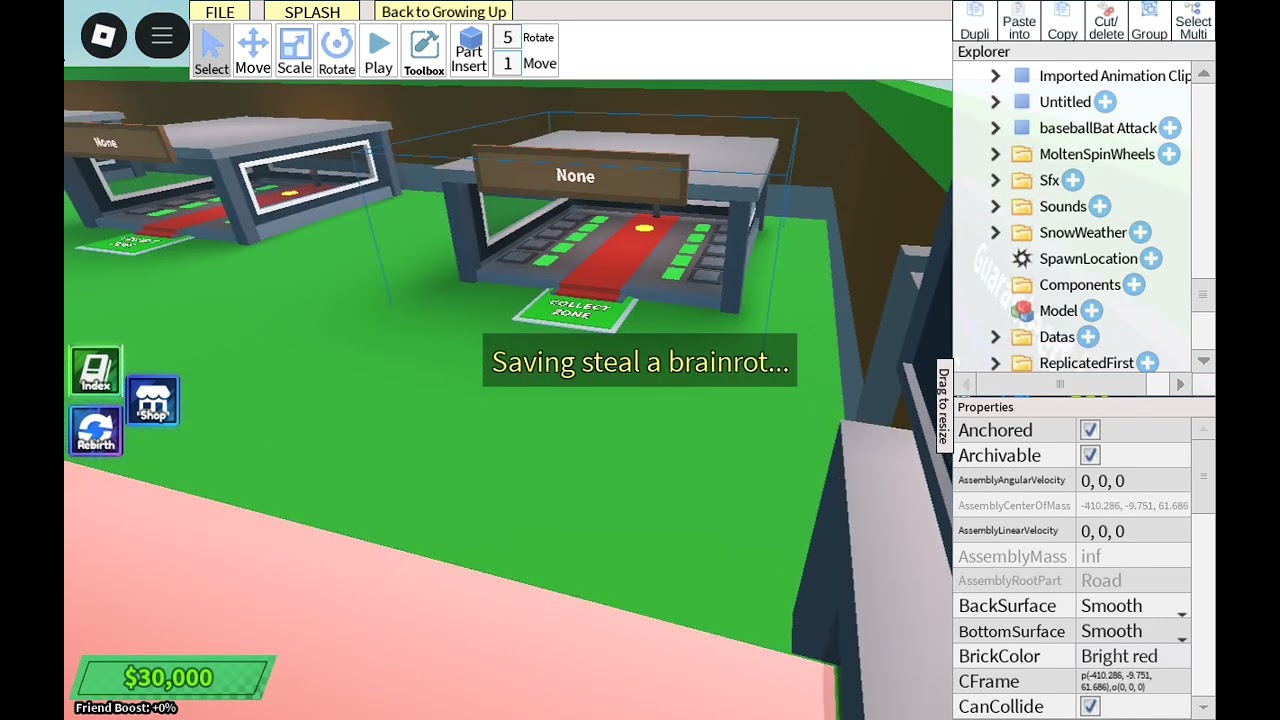Toggle the Archivable checkbox
The height and width of the screenshot is (720, 1280).
1090,455
